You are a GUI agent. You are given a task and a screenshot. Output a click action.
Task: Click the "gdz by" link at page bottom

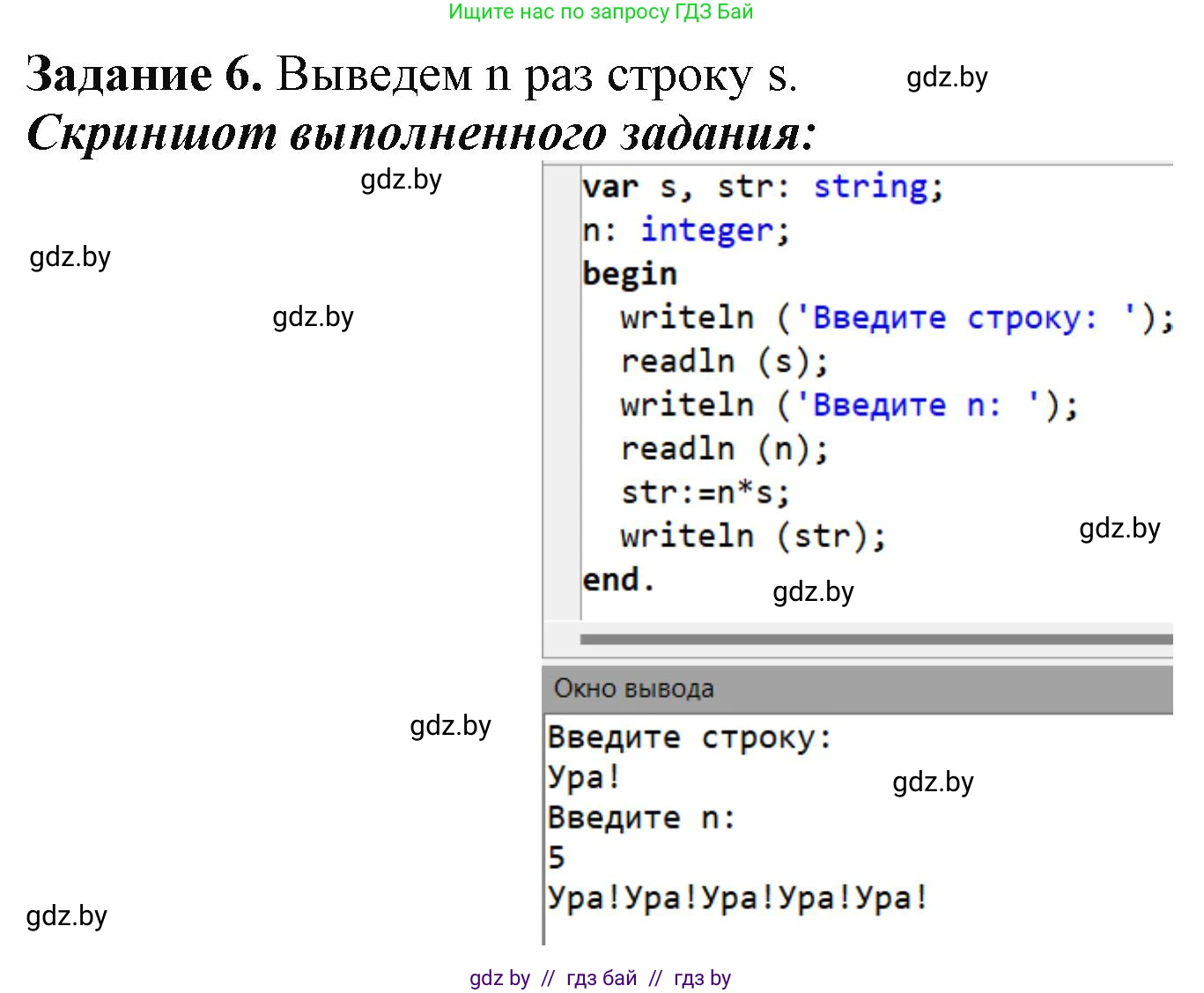point(499,977)
